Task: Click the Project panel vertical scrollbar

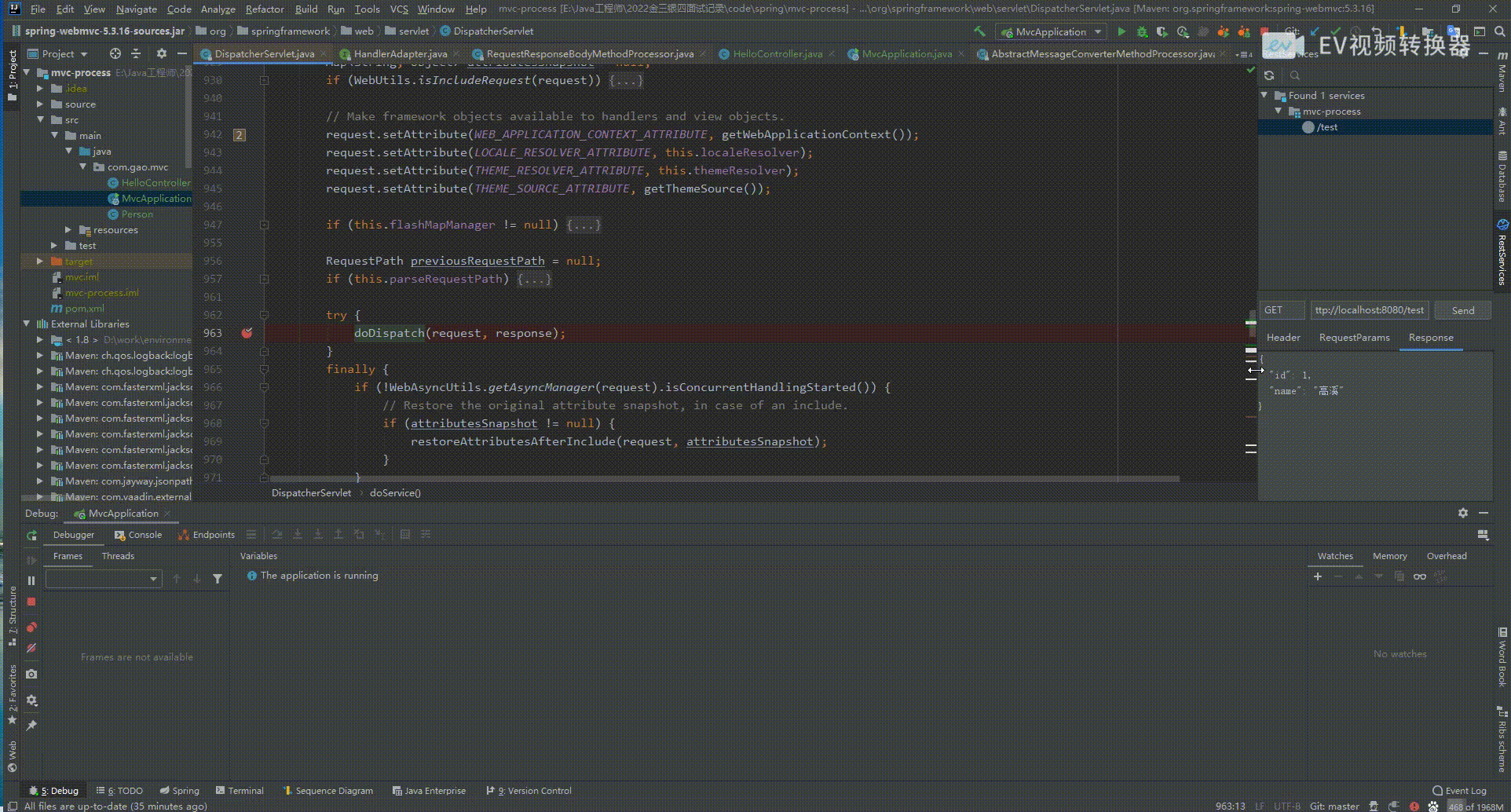Action: [x=188, y=118]
